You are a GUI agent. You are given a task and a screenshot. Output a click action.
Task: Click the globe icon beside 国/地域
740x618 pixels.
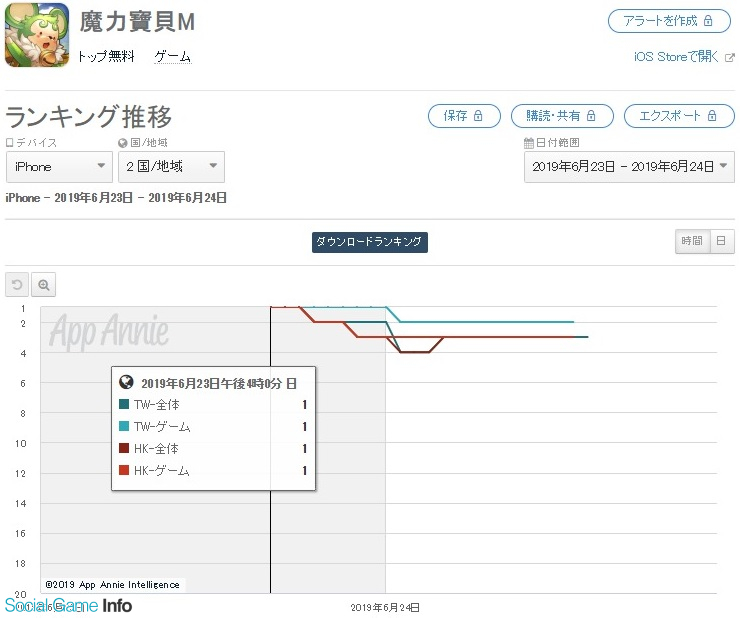coord(123,143)
